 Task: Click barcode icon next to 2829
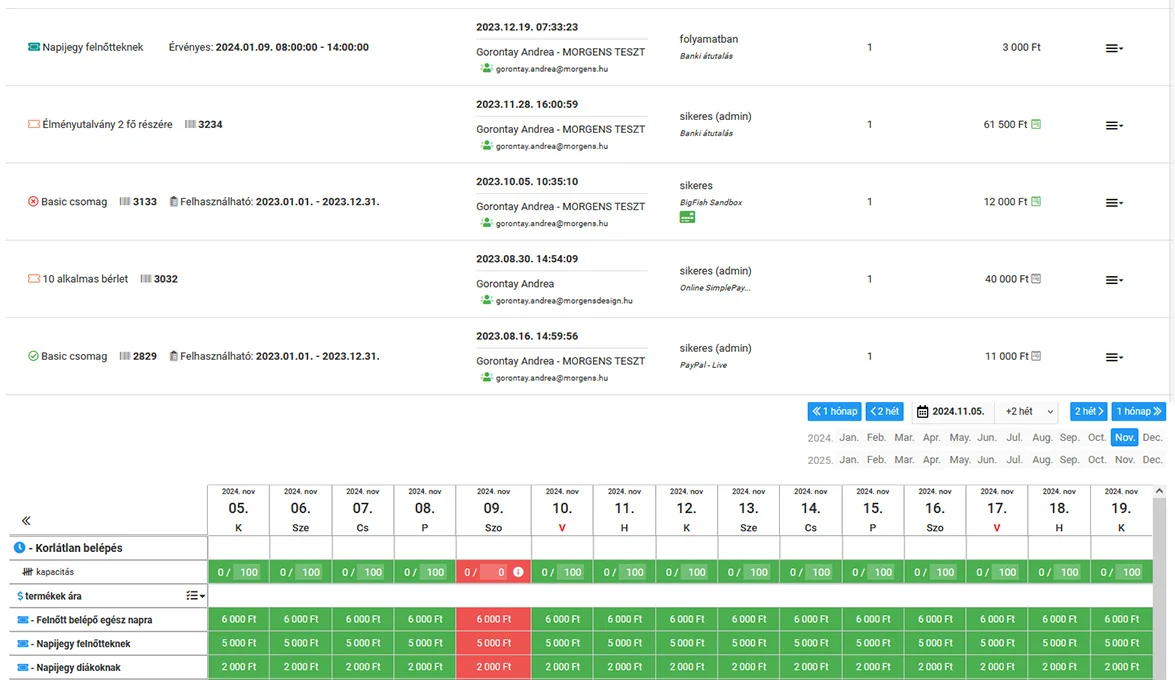[125, 355]
